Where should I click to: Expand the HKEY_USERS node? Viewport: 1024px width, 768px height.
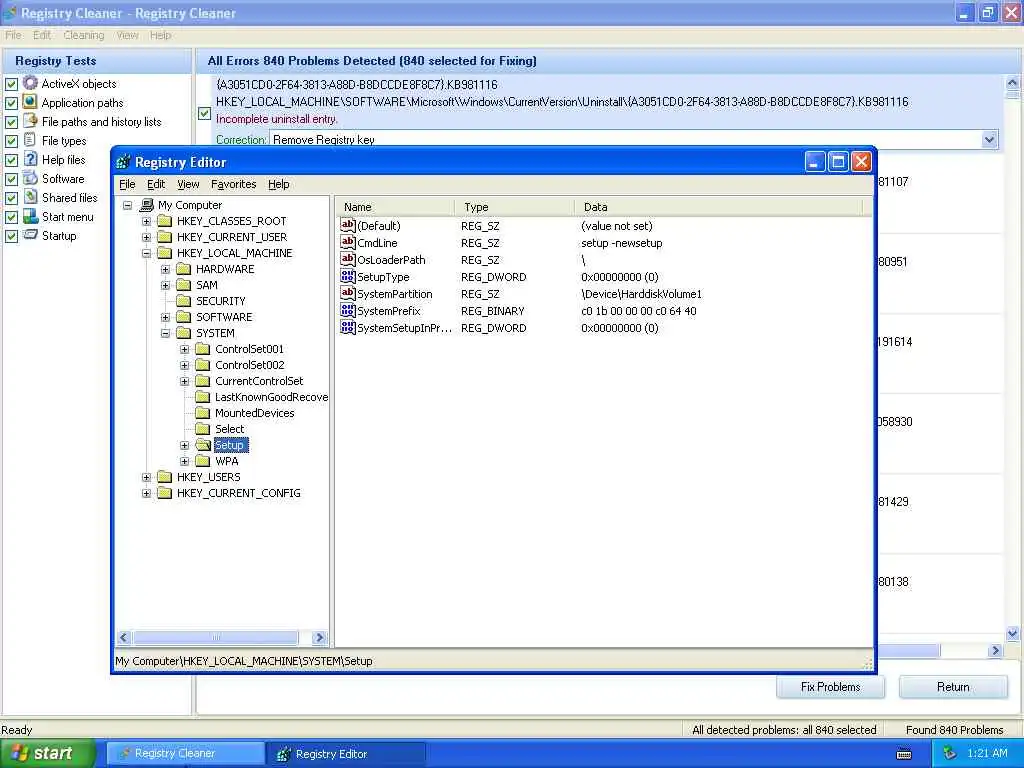click(146, 477)
